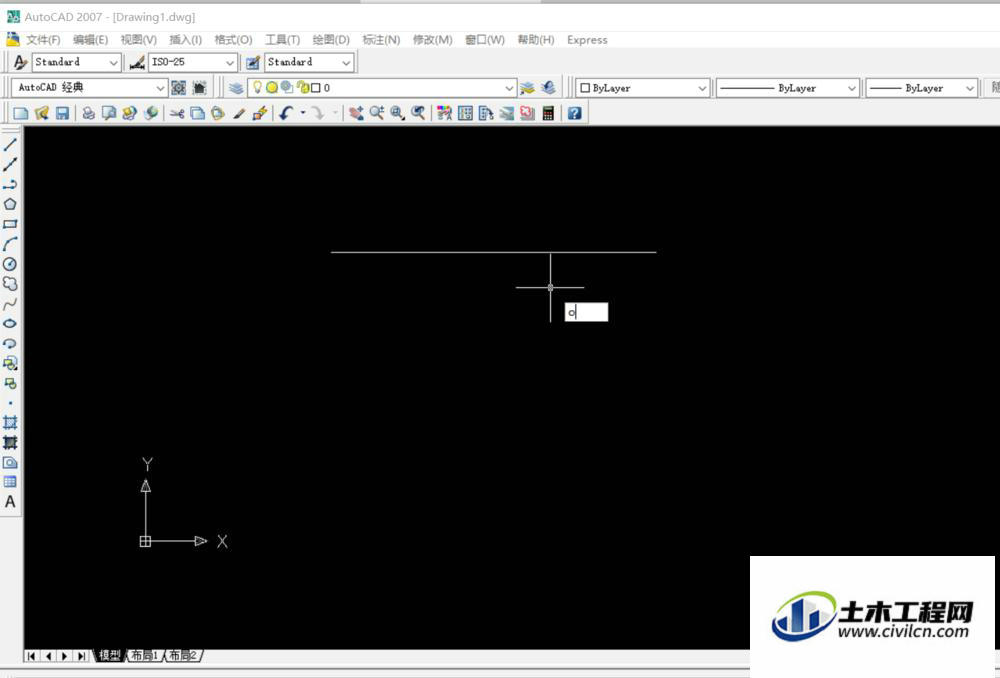Open the 绘图(D) menu
This screenshot has width=1000, height=678.
coord(331,40)
